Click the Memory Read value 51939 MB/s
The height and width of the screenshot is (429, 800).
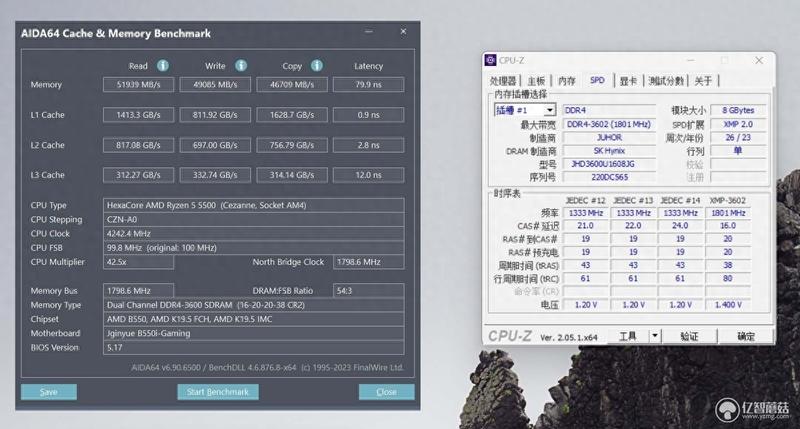[x=138, y=85]
